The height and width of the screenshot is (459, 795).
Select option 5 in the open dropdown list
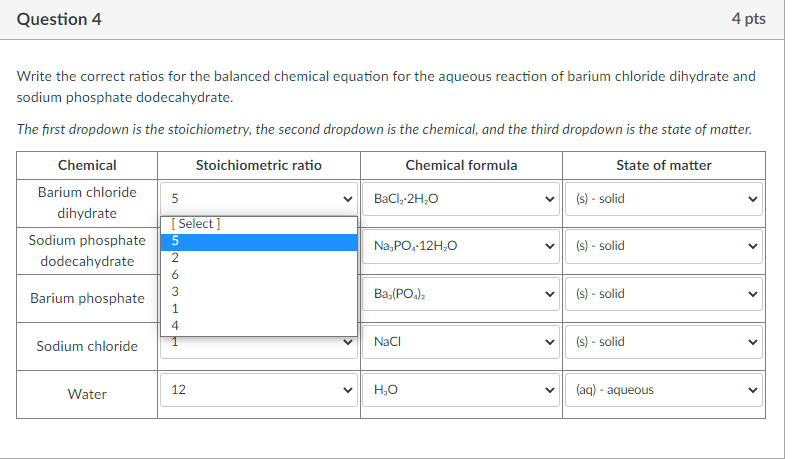click(x=257, y=241)
